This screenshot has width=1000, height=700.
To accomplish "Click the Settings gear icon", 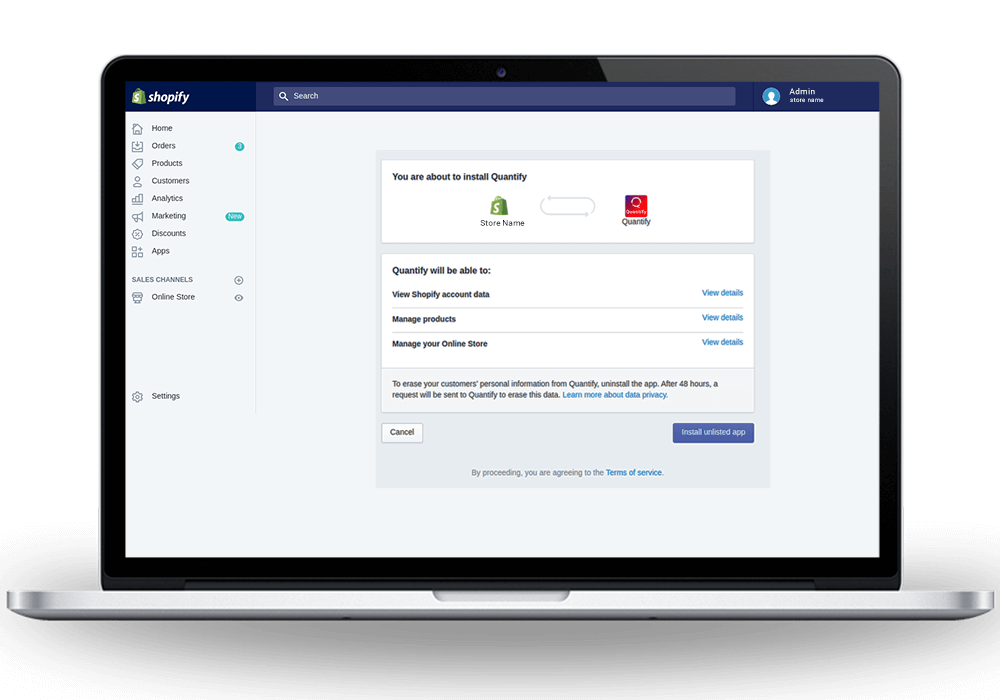I will click(137, 397).
